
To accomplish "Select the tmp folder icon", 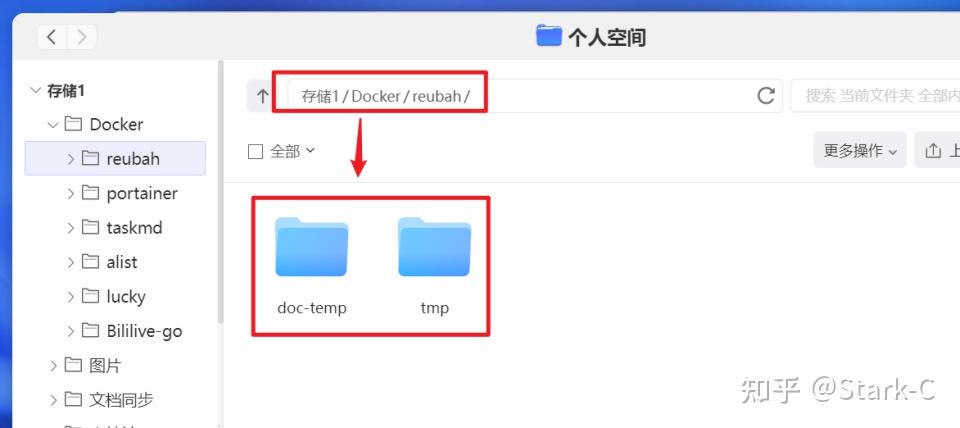I will 435,247.
